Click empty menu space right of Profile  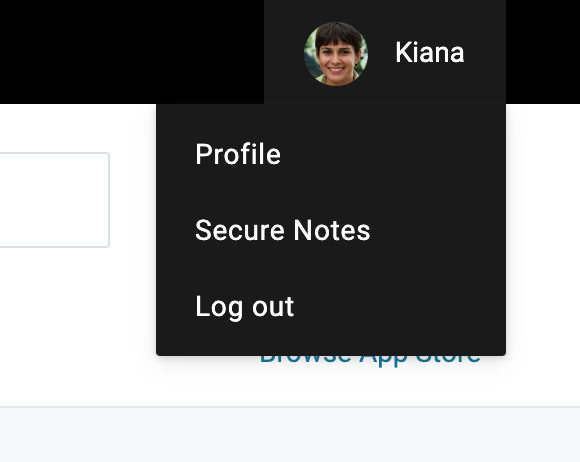point(393,154)
